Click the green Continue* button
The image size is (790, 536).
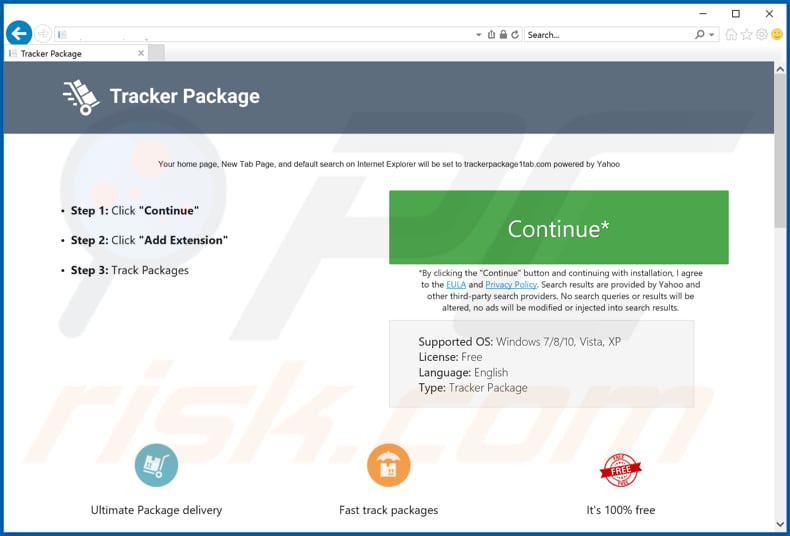click(x=559, y=227)
